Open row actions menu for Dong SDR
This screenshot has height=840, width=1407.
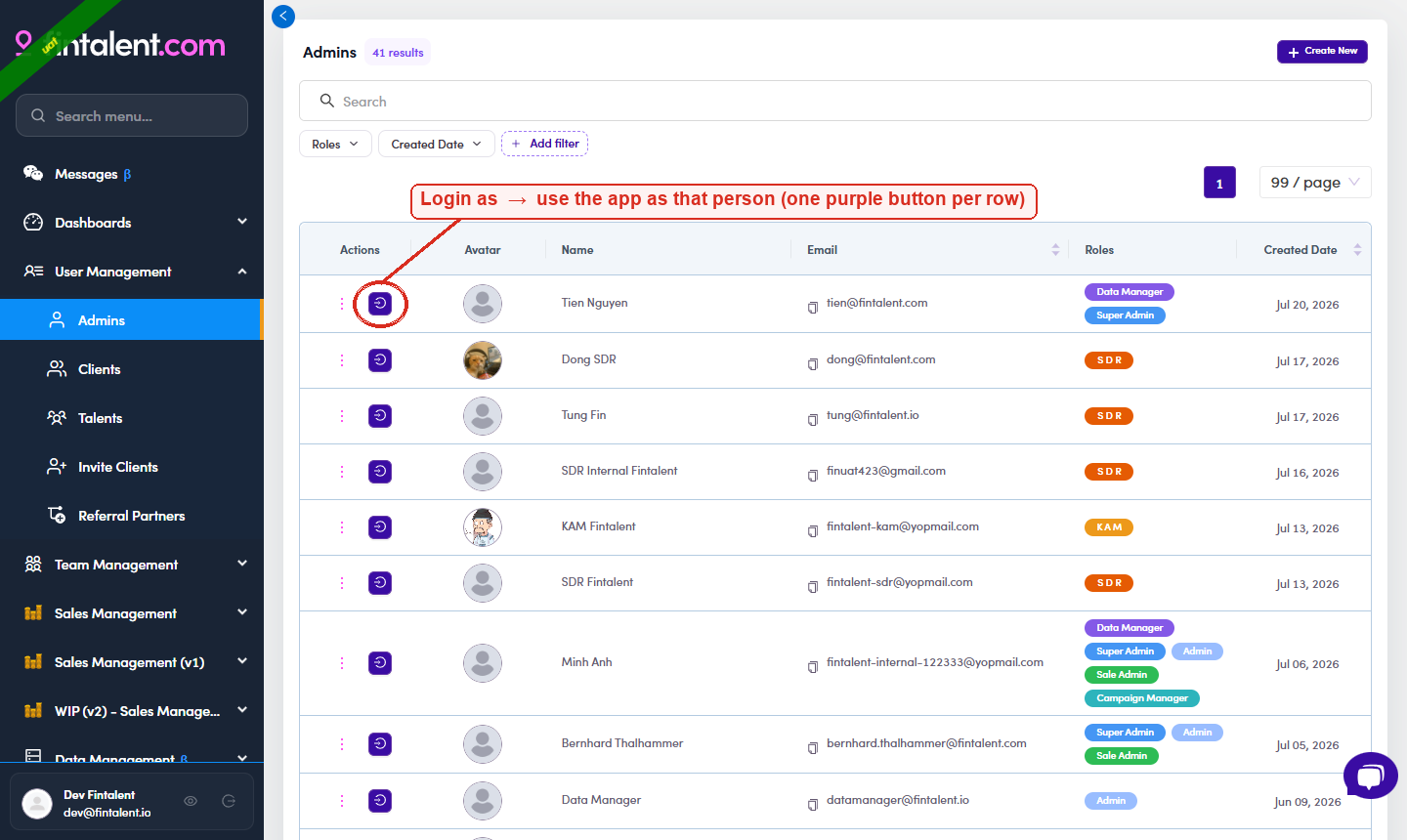tap(342, 360)
